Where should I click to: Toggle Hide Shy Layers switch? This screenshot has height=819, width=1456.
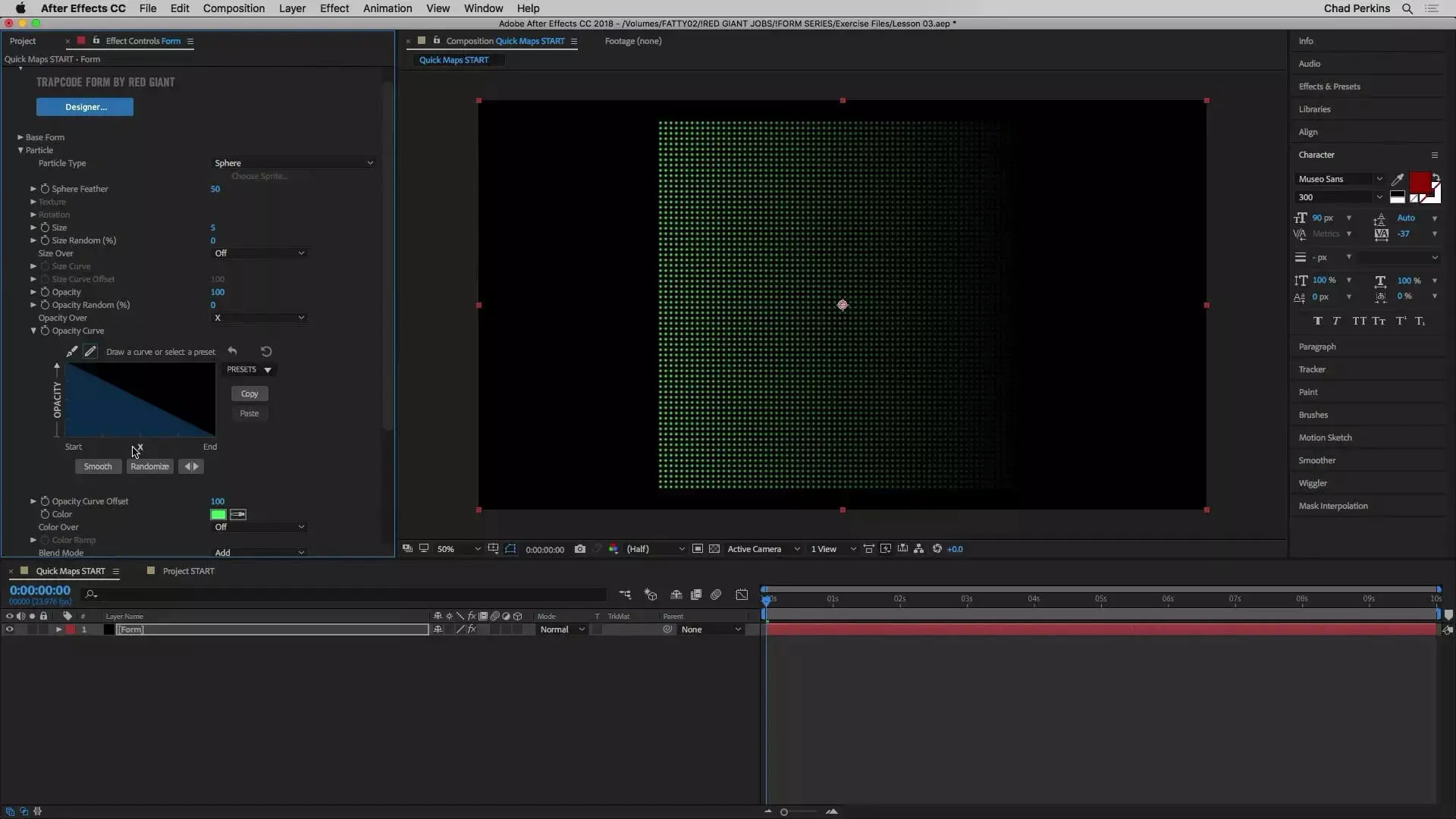(676, 595)
